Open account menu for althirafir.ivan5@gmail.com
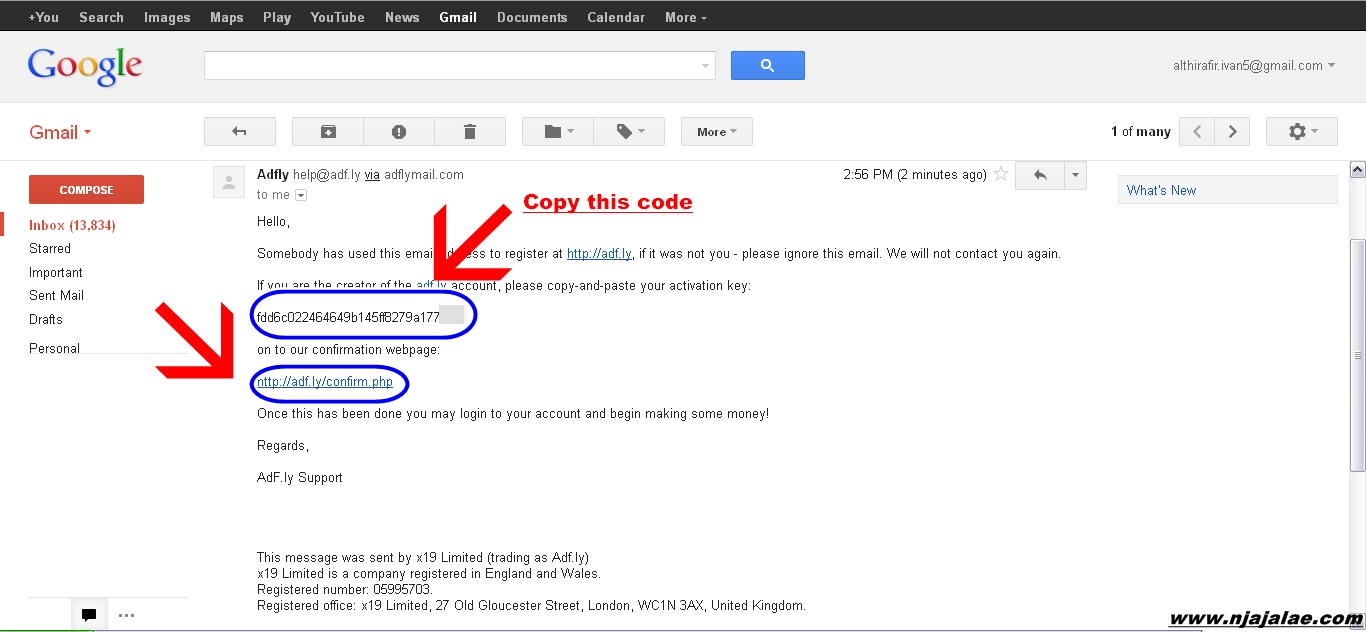This screenshot has width=1366, height=632. tap(1254, 66)
